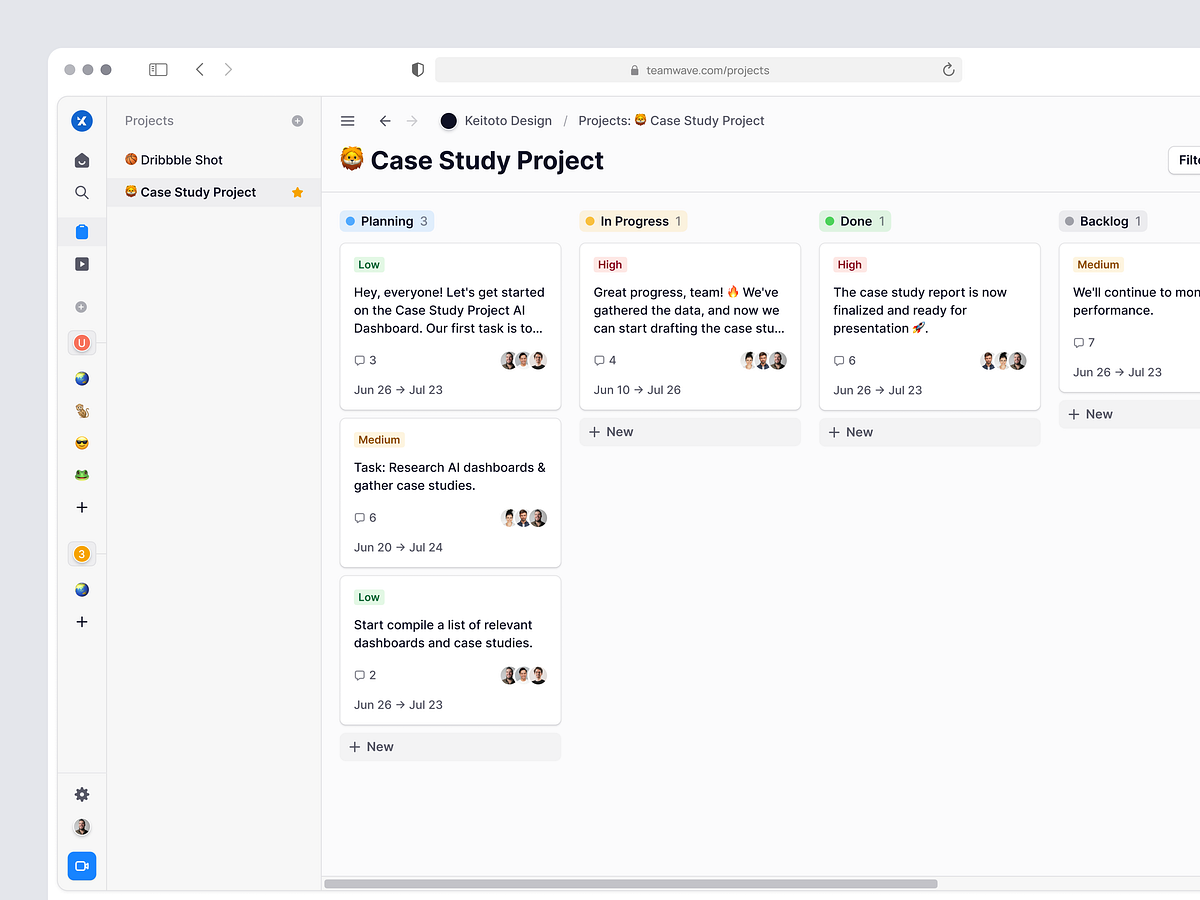
Task: Select the inbox icon in the left sidebar
Action: 82,159
